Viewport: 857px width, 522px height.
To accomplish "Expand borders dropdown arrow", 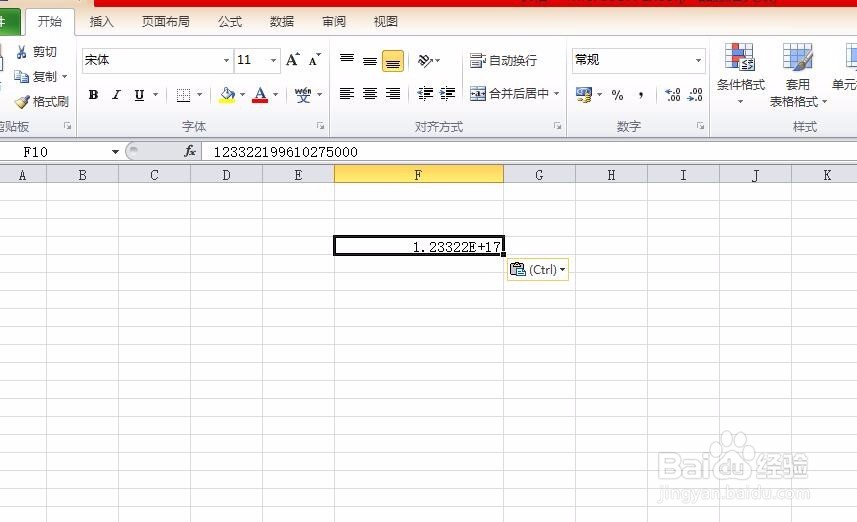I will [199, 95].
